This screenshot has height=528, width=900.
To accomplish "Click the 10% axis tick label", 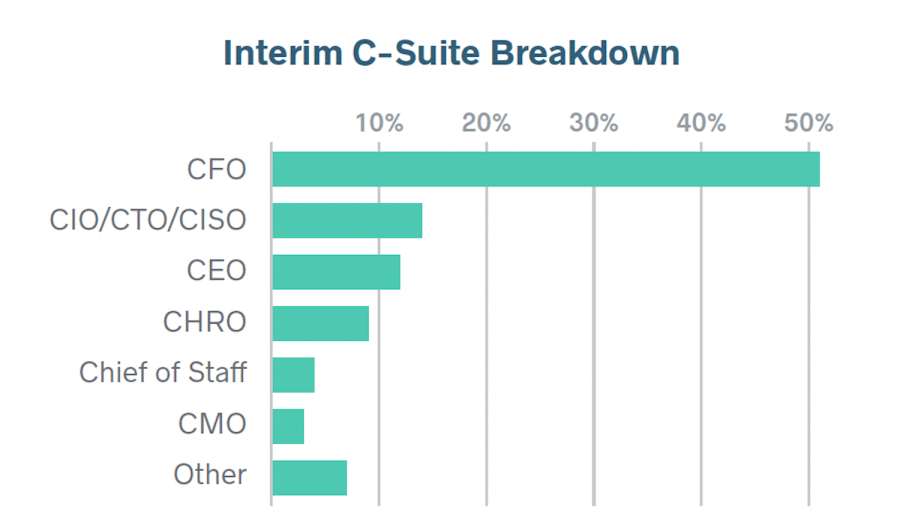I will 379,124.
